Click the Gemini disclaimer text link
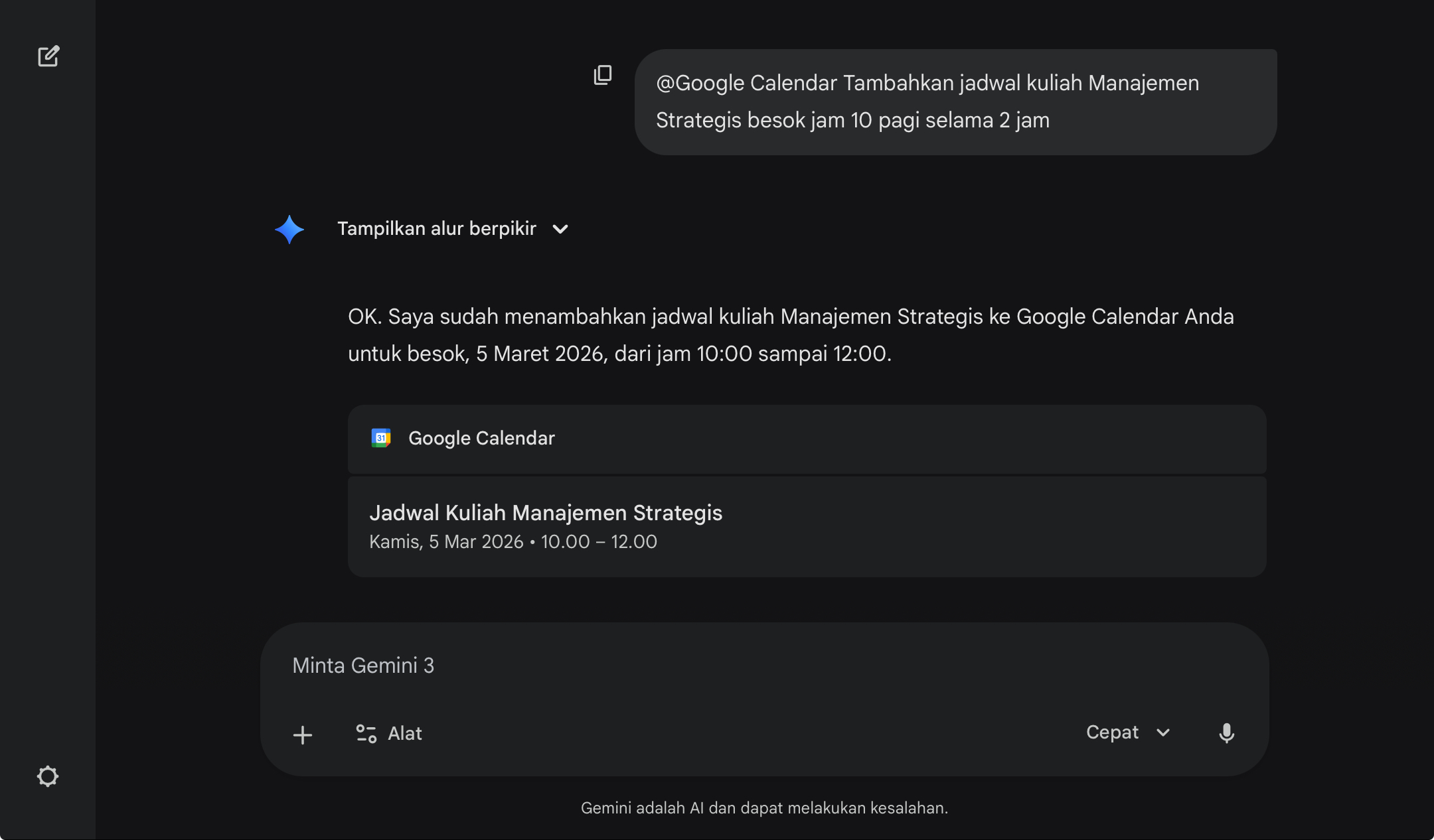 click(x=765, y=808)
